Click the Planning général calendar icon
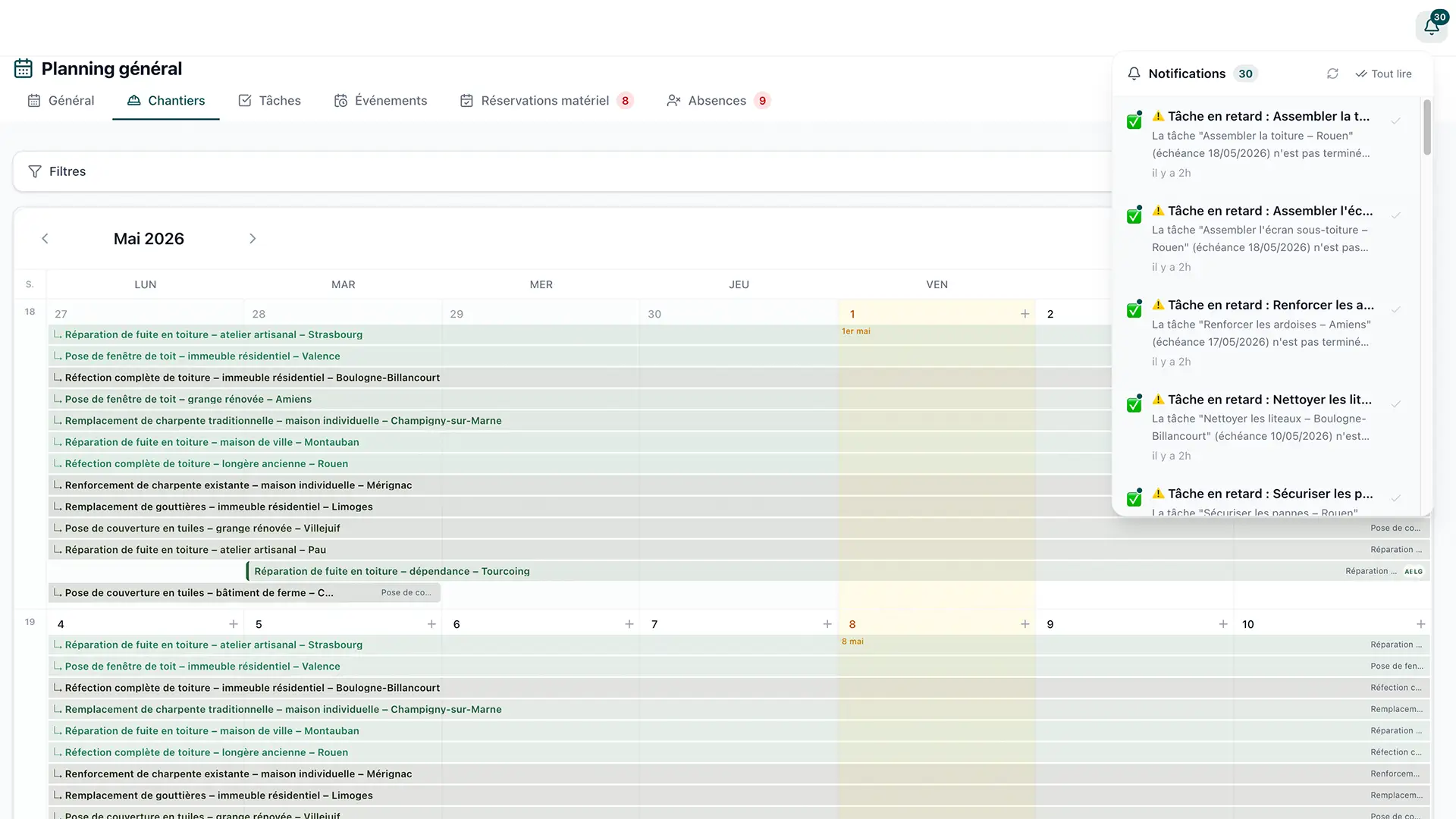 24,68
